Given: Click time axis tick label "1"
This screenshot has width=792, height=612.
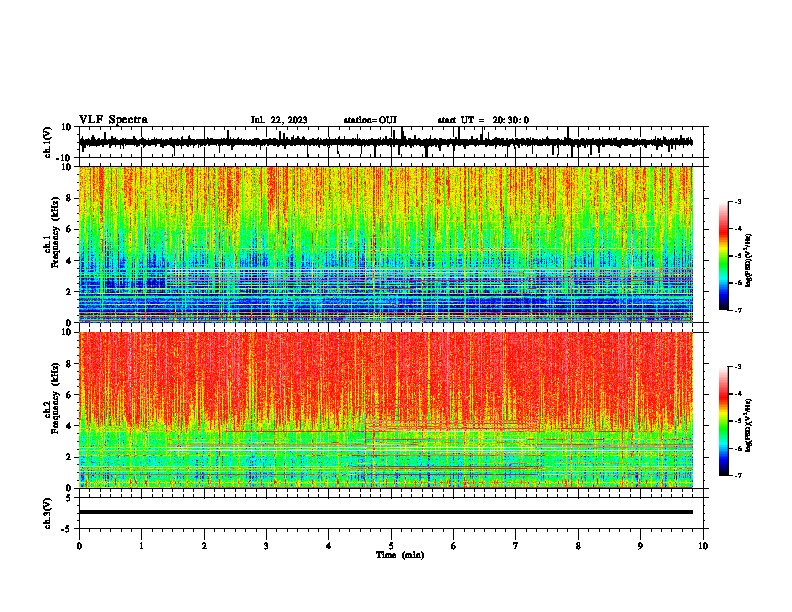Looking at the screenshot, I should 141,546.
